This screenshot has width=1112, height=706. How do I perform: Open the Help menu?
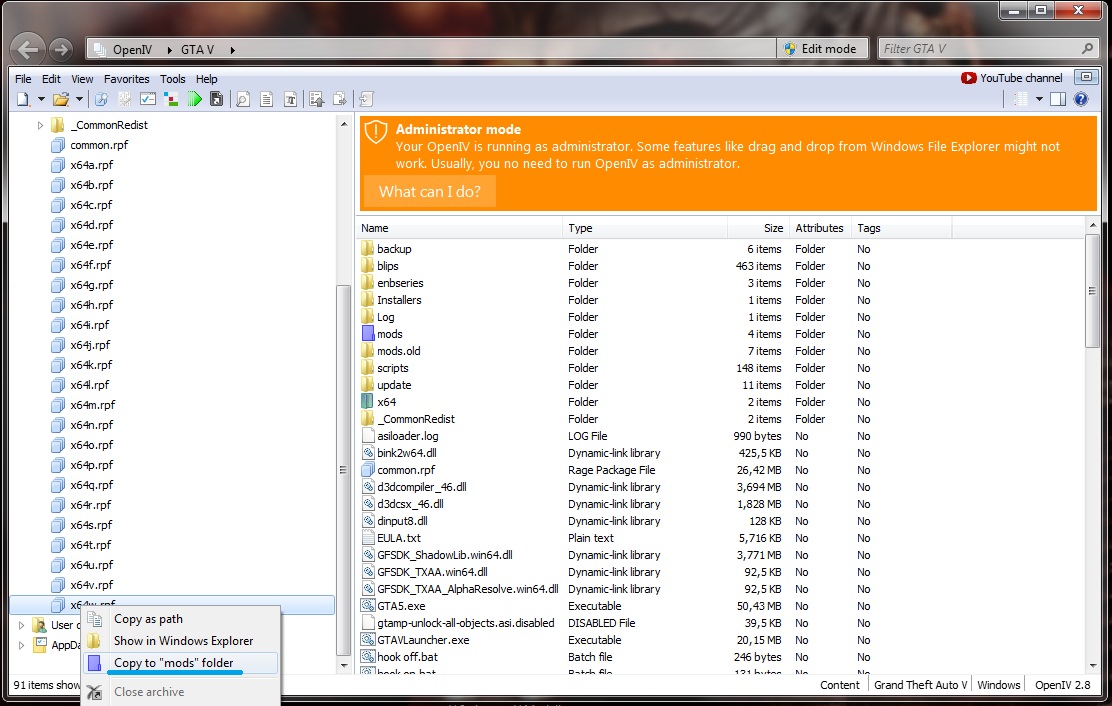click(x=206, y=79)
